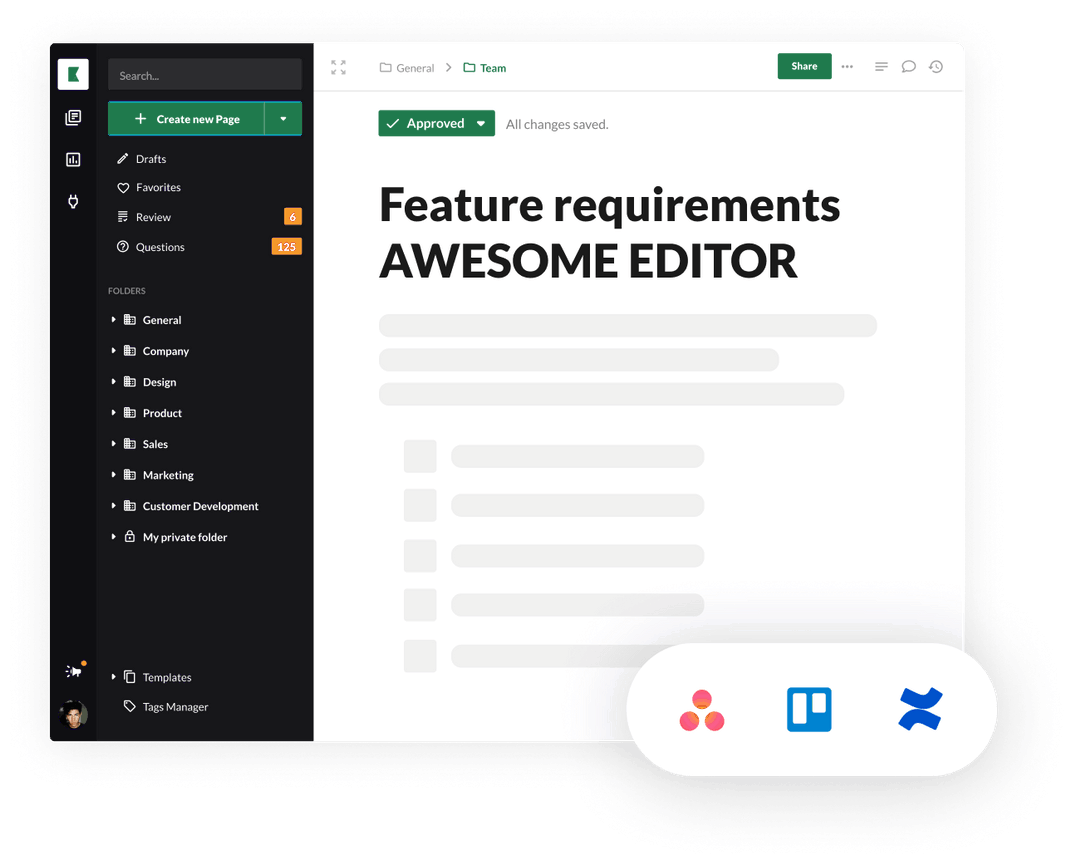Click the Drafts pencil icon

pyautogui.click(x=123, y=159)
